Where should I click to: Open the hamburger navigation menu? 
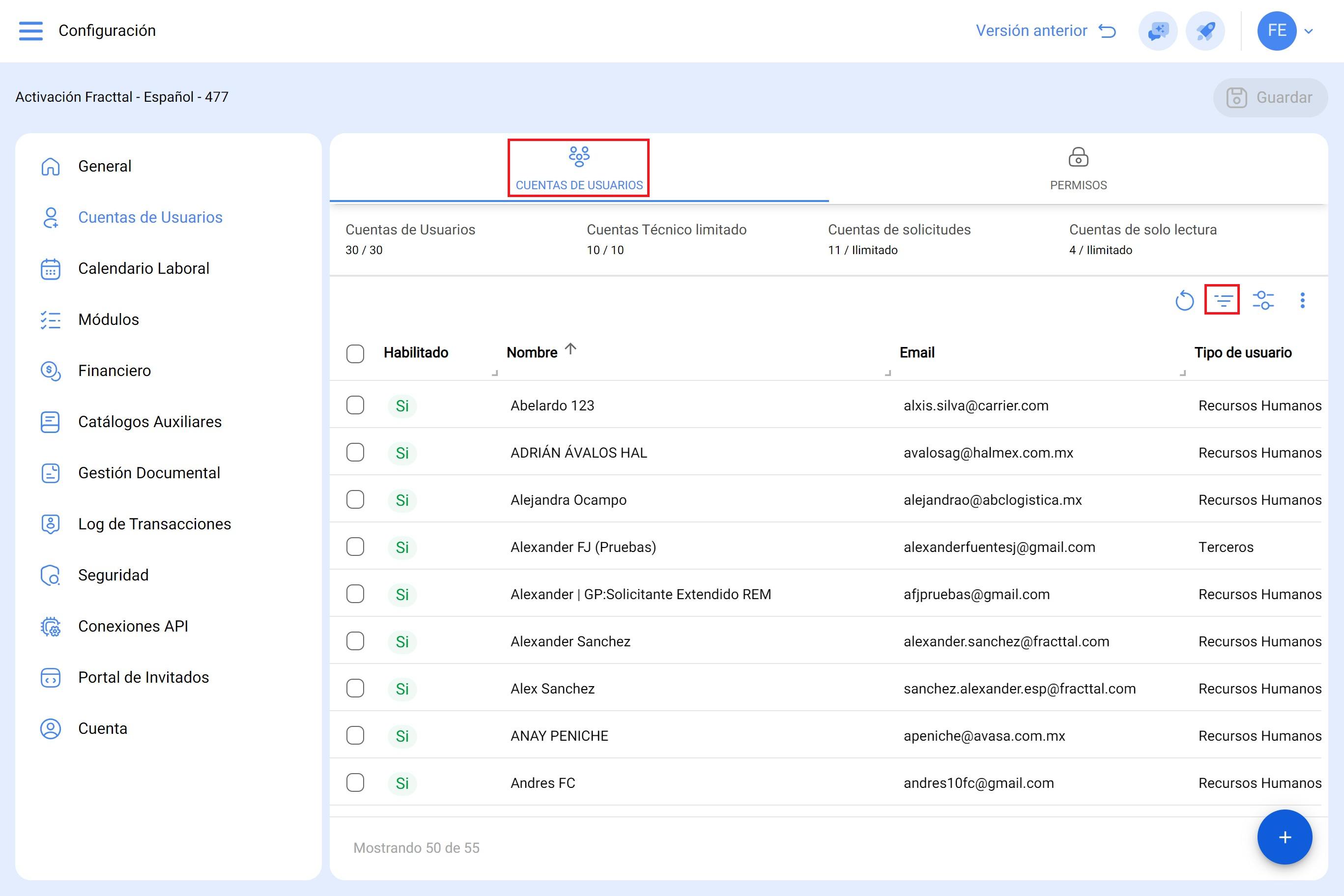(x=31, y=31)
